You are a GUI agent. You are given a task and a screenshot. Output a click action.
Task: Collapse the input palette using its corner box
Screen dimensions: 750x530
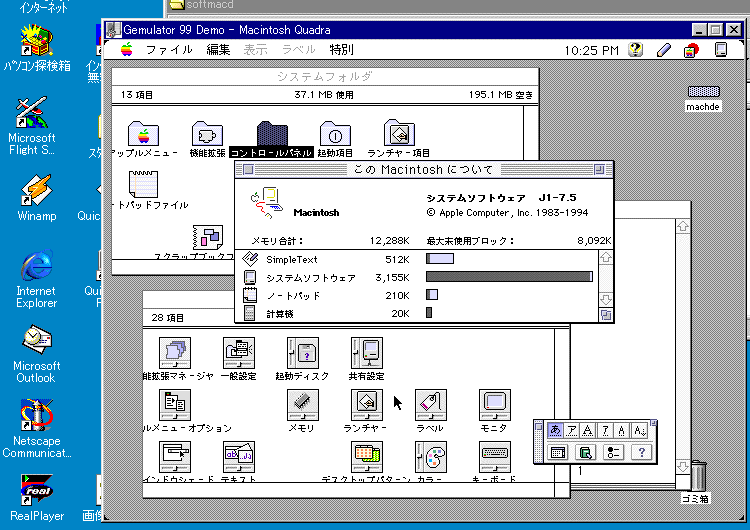point(653,423)
